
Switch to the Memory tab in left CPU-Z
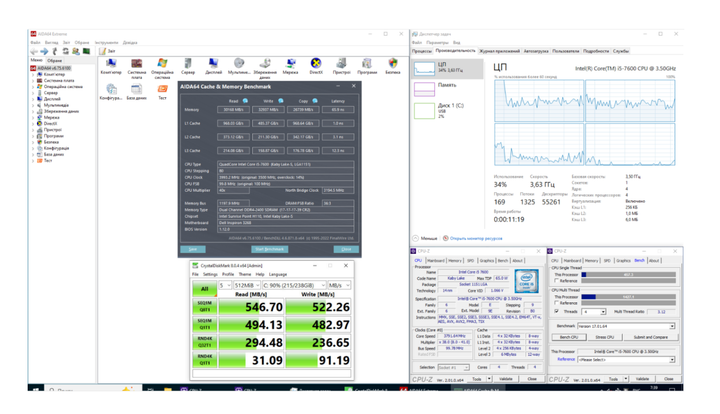455,261
